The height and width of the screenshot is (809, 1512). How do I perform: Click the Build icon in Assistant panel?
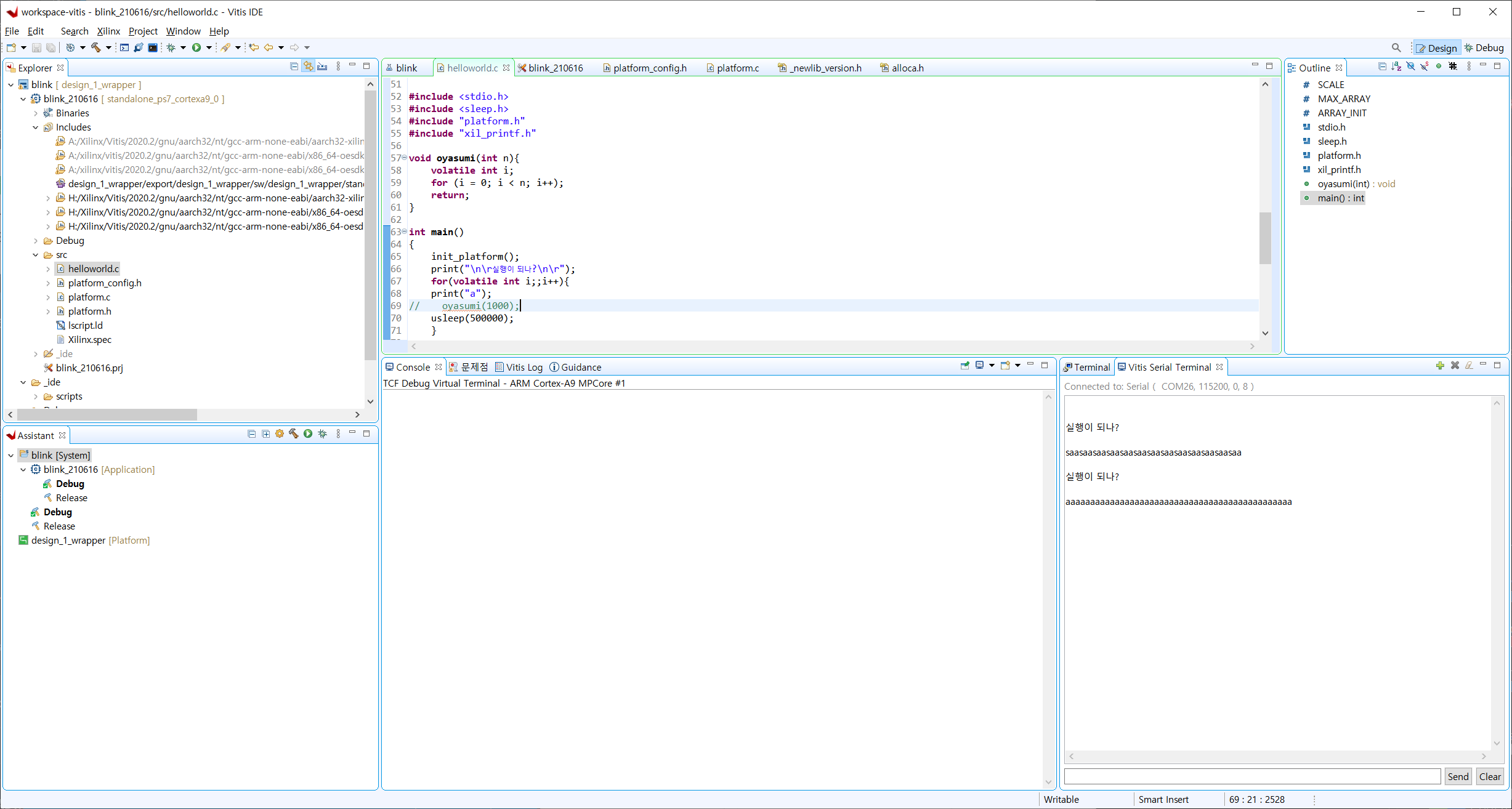tap(294, 434)
